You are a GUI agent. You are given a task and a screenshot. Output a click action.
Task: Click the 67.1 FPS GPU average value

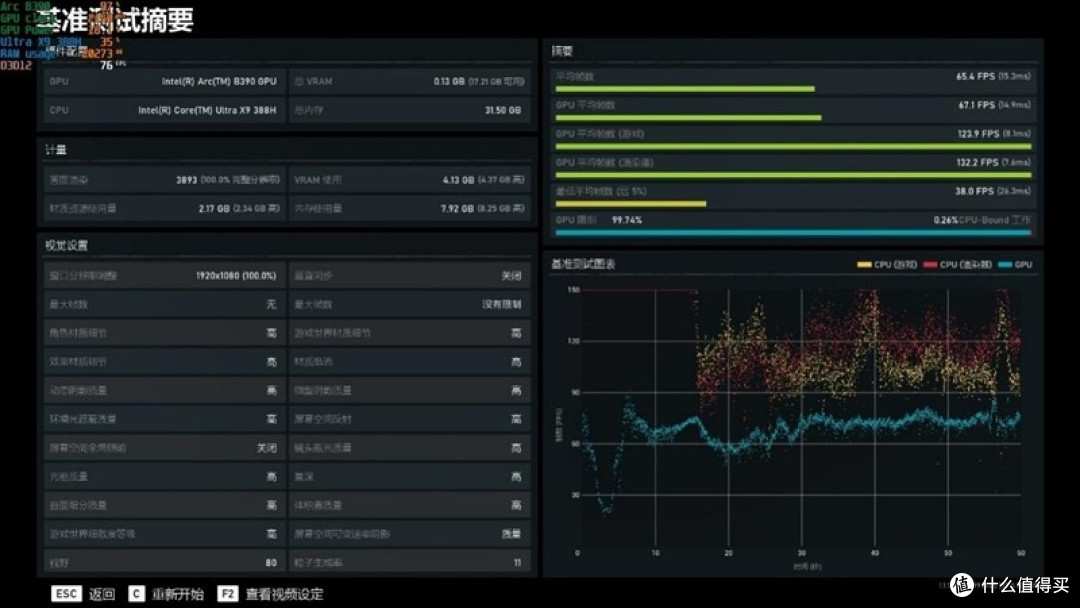[x=977, y=105]
